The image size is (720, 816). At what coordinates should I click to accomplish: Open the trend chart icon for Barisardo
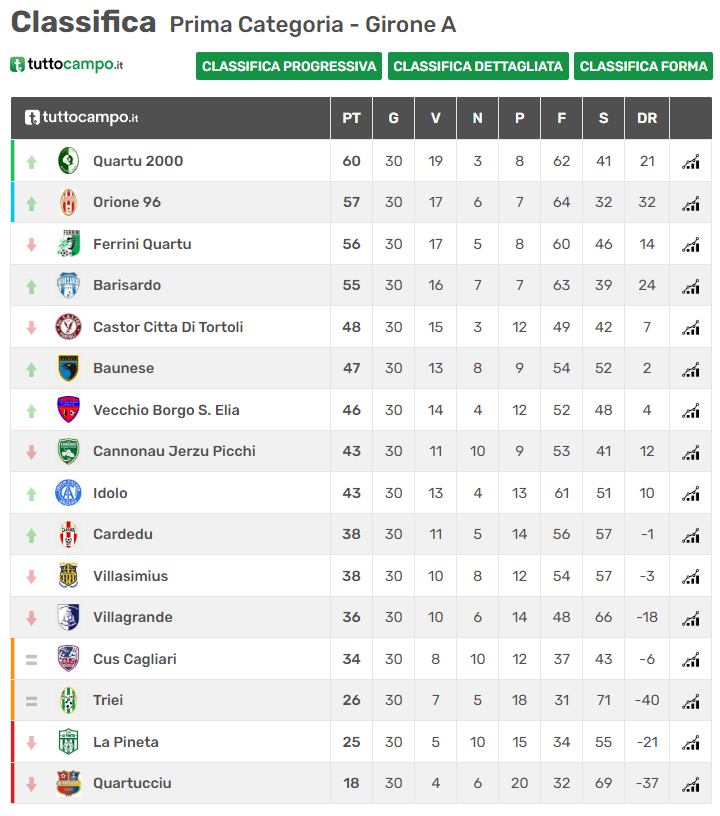690,286
